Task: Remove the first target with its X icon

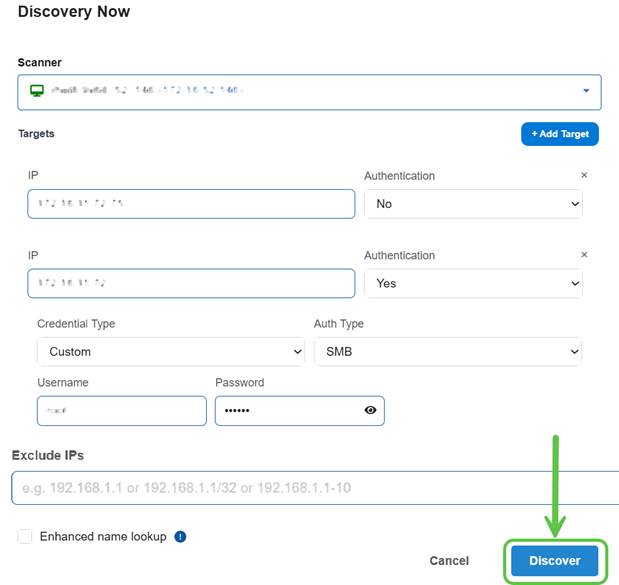Action: tap(585, 175)
